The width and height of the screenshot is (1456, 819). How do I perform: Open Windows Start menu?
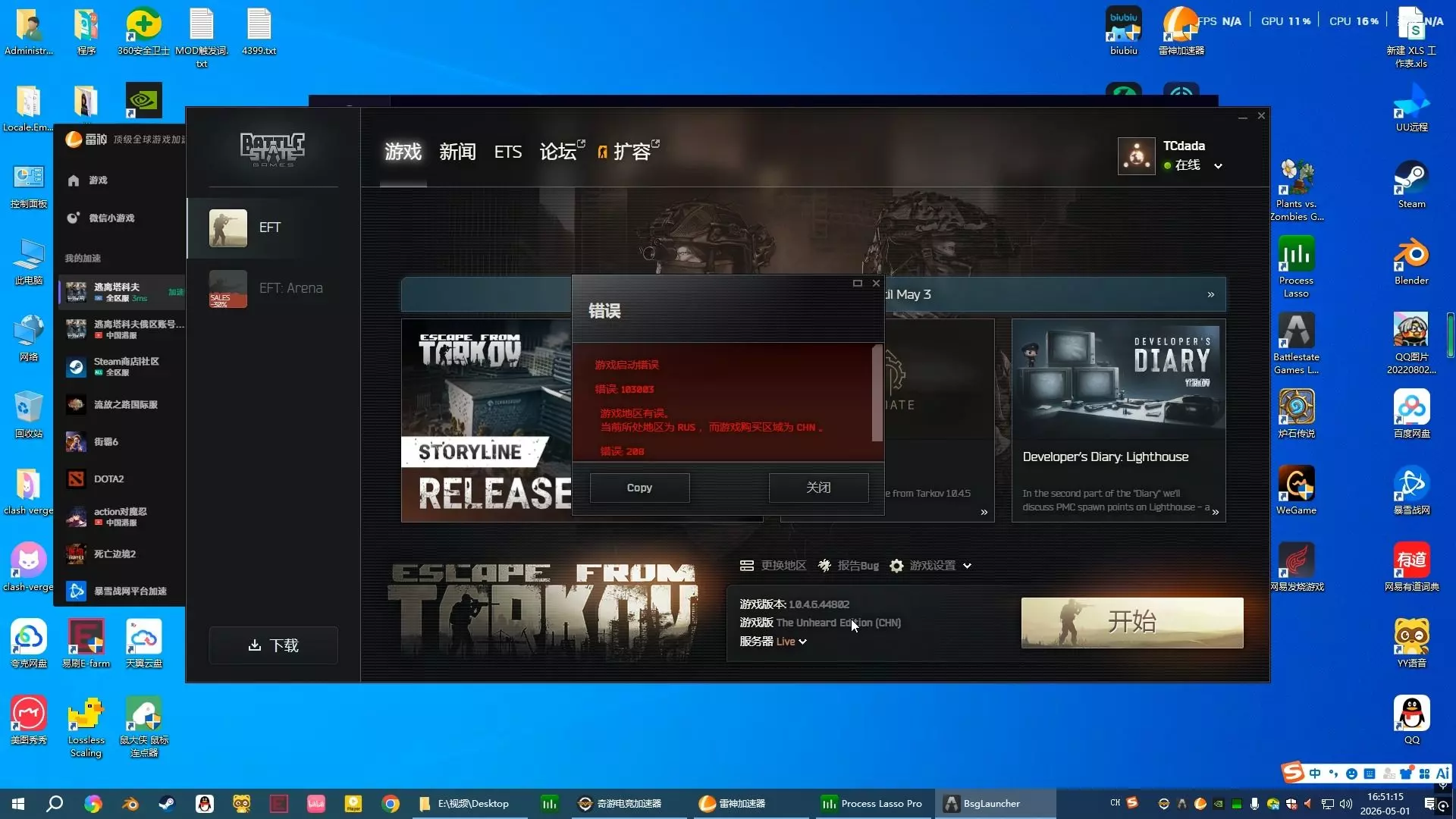(x=18, y=804)
